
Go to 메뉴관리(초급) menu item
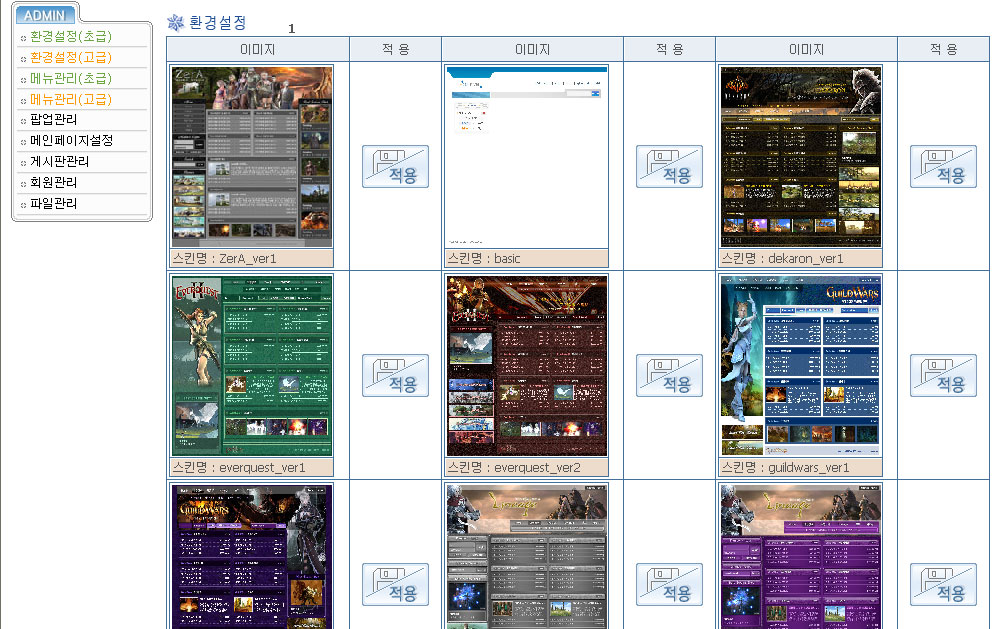coord(70,78)
